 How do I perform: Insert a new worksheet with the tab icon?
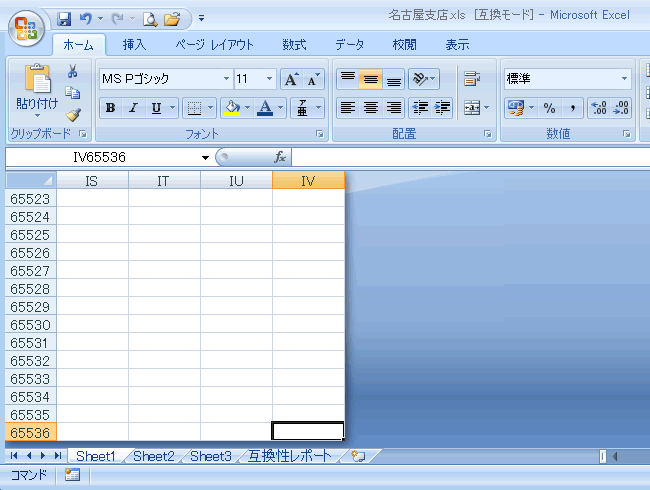(x=358, y=456)
